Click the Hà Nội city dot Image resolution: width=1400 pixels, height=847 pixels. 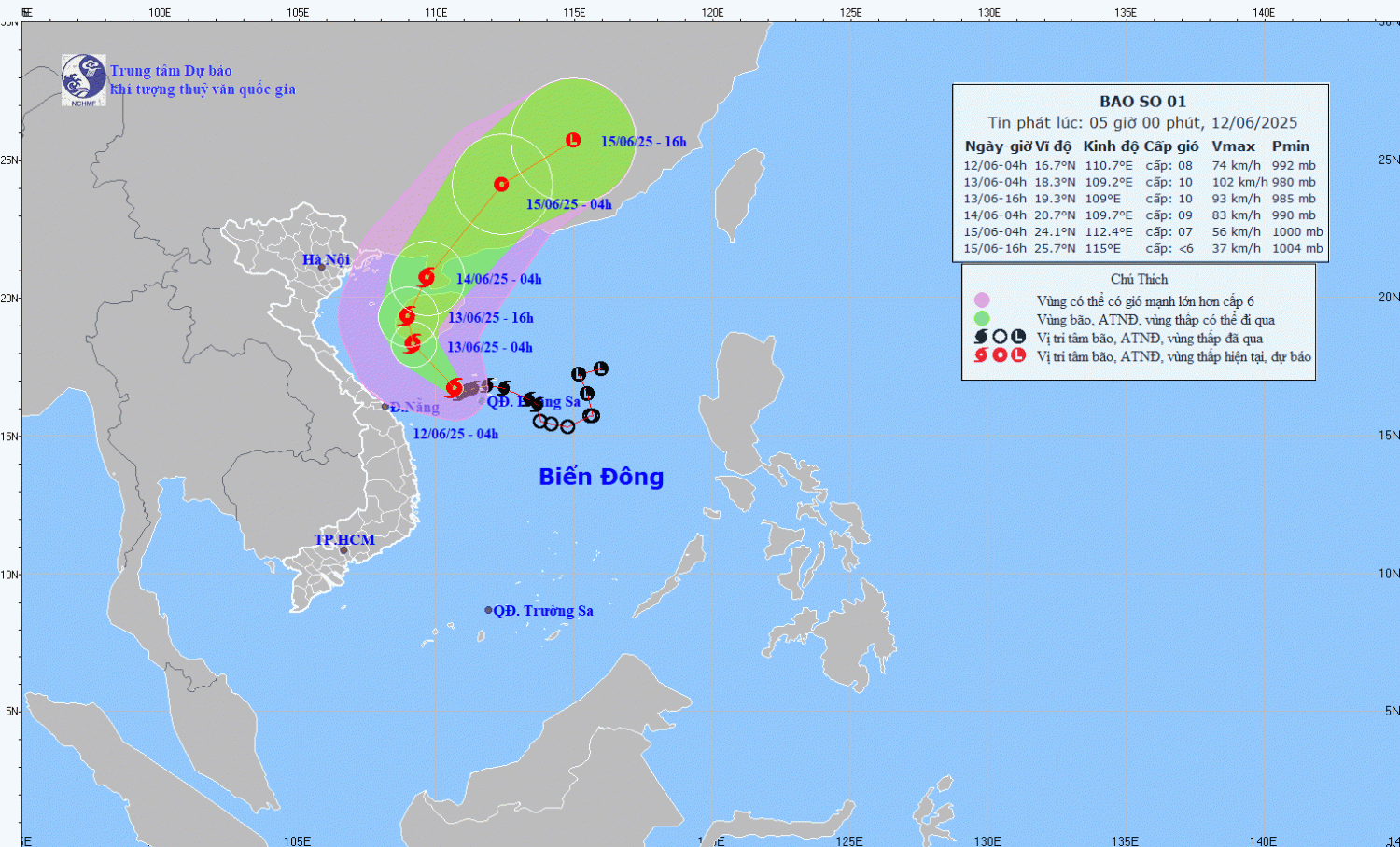pos(322,268)
